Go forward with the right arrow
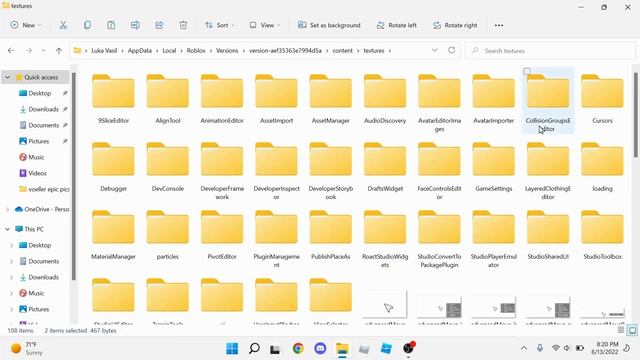The width and height of the screenshot is (640, 360). [29, 51]
